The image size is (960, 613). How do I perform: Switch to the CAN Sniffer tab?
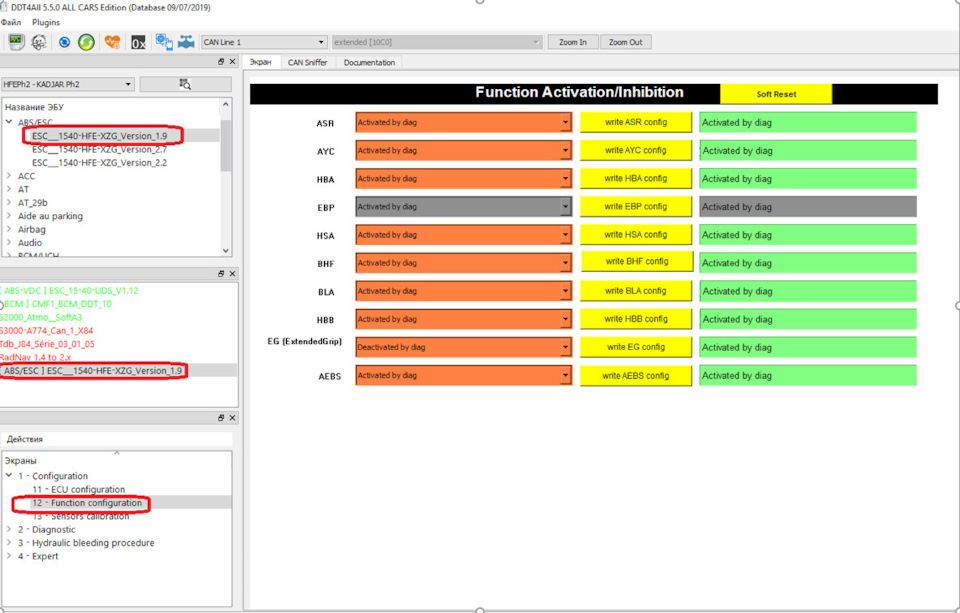click(x=307, y=62)
